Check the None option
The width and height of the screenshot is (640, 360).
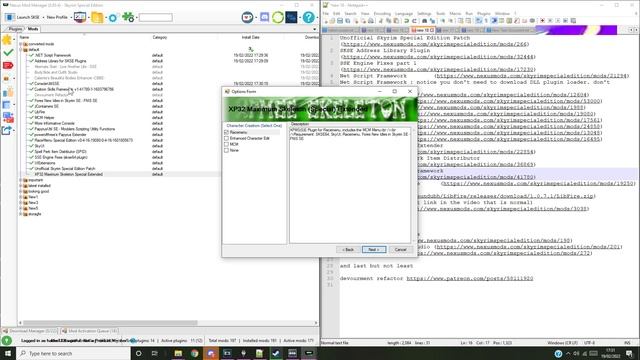(x=227, y=150)
